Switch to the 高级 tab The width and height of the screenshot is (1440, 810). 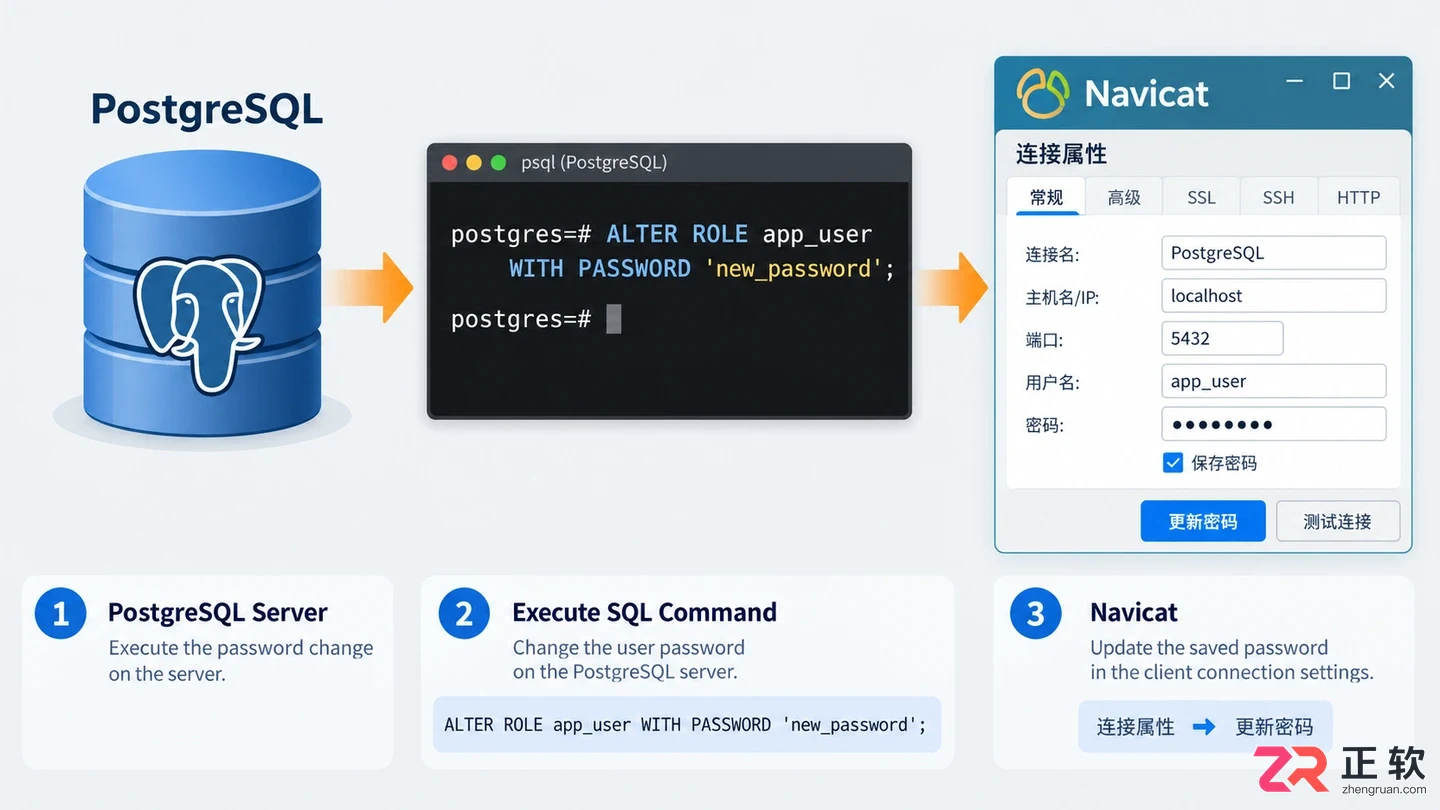1124,197
